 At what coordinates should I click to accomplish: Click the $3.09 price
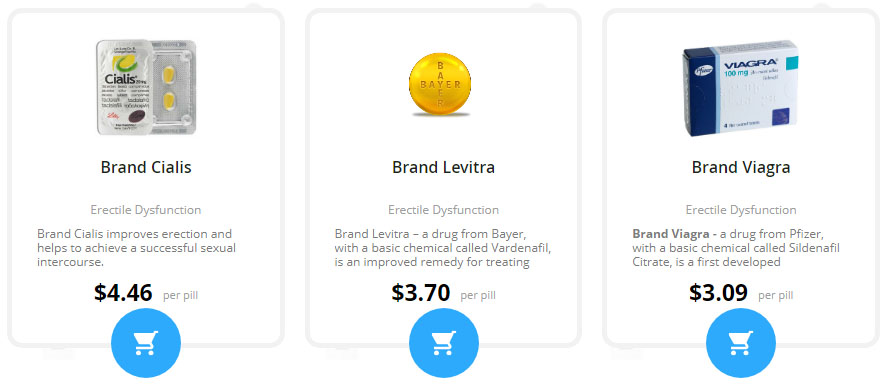click(718, 293)
